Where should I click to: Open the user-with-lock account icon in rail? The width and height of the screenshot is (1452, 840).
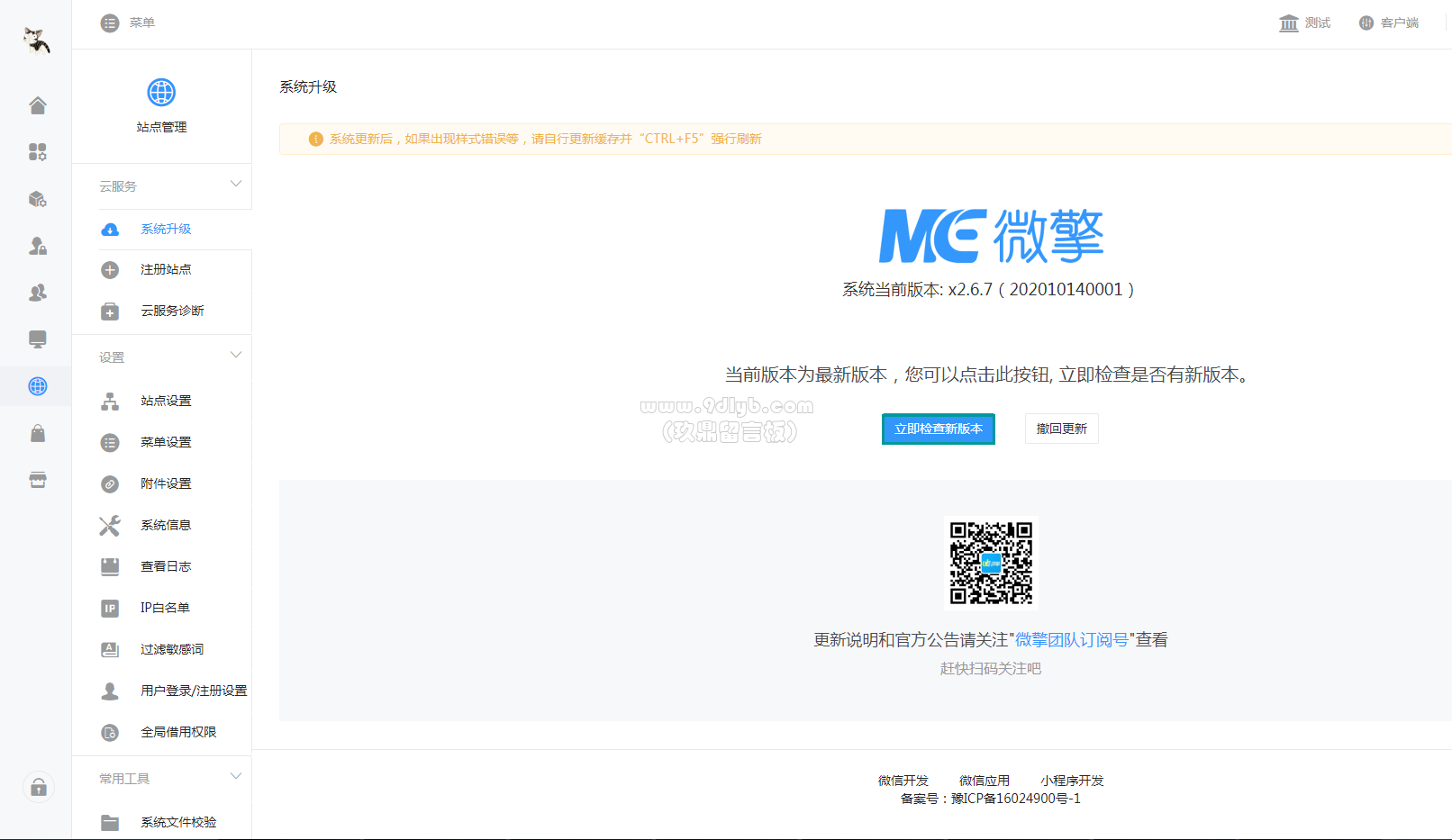37,246
